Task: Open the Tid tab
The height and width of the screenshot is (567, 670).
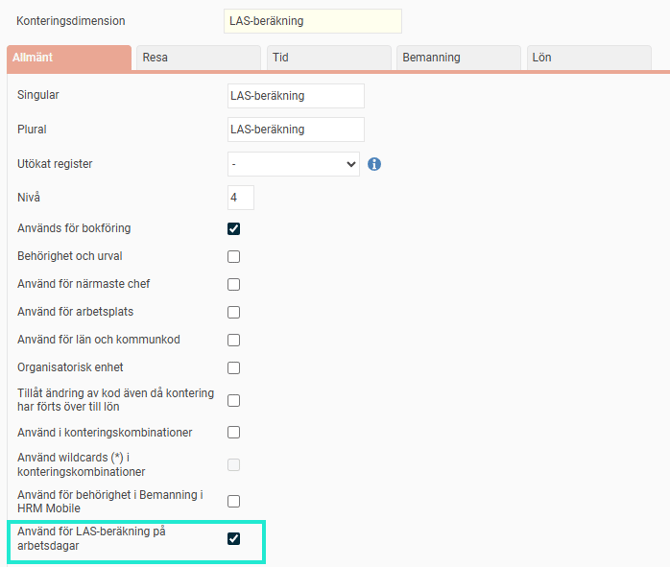Action: click(x=327, y=58)
